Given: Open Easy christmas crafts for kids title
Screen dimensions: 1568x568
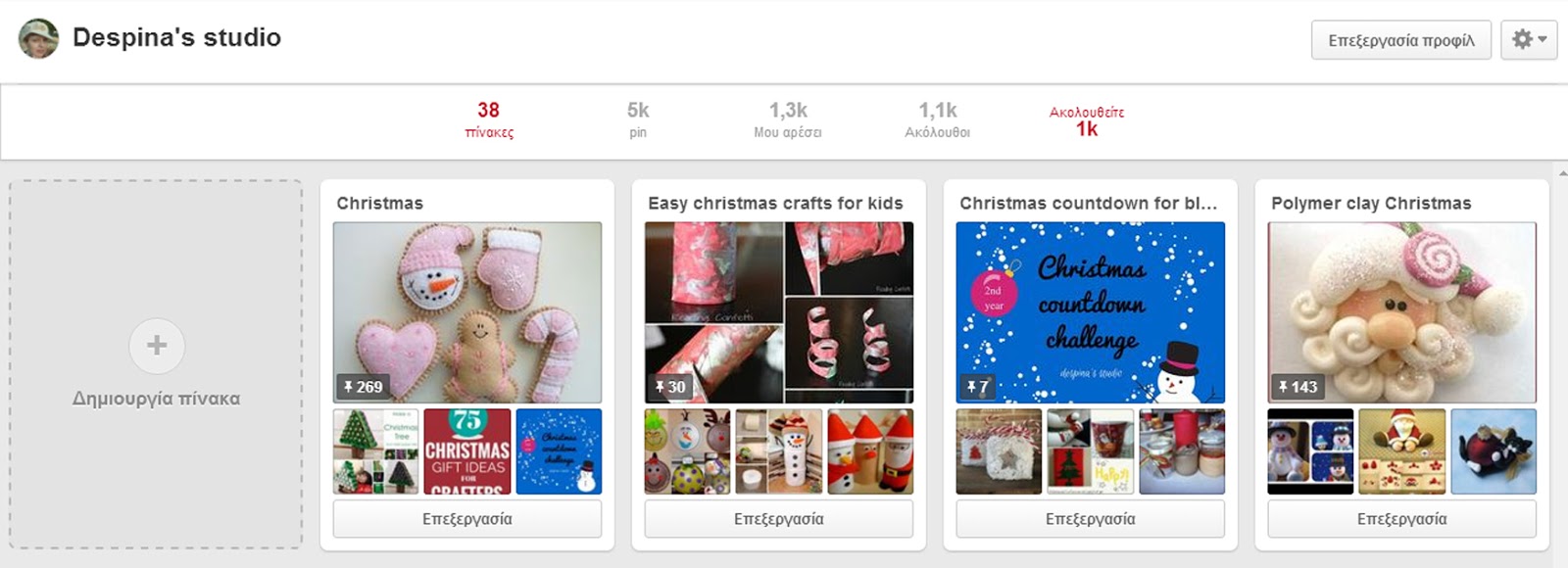Looking at the screenshot, I should [775, 203].
